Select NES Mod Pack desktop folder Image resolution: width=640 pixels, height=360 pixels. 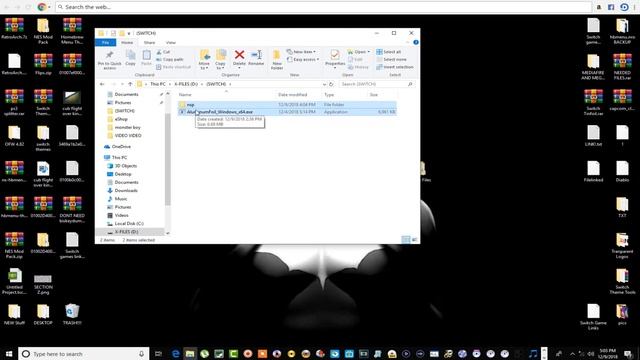(43, 31)
